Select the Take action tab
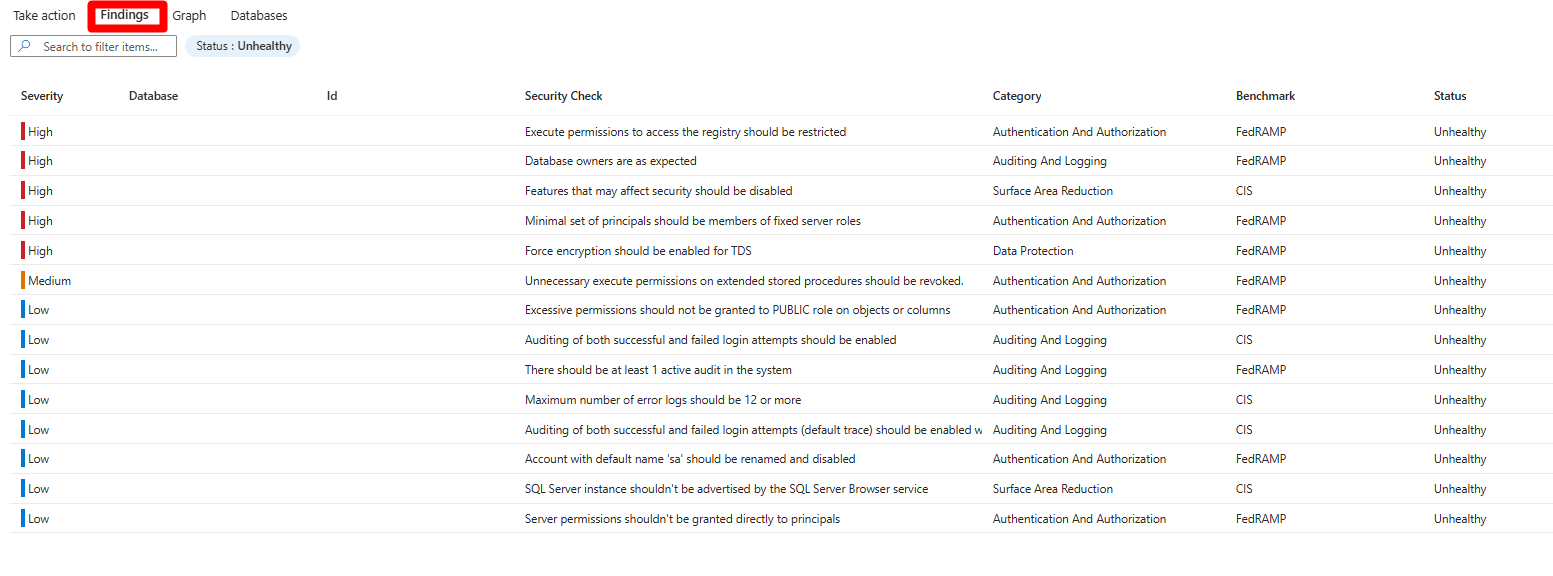Image resolution: width=1553 pixels, height=576 pixels. (44, 15)
